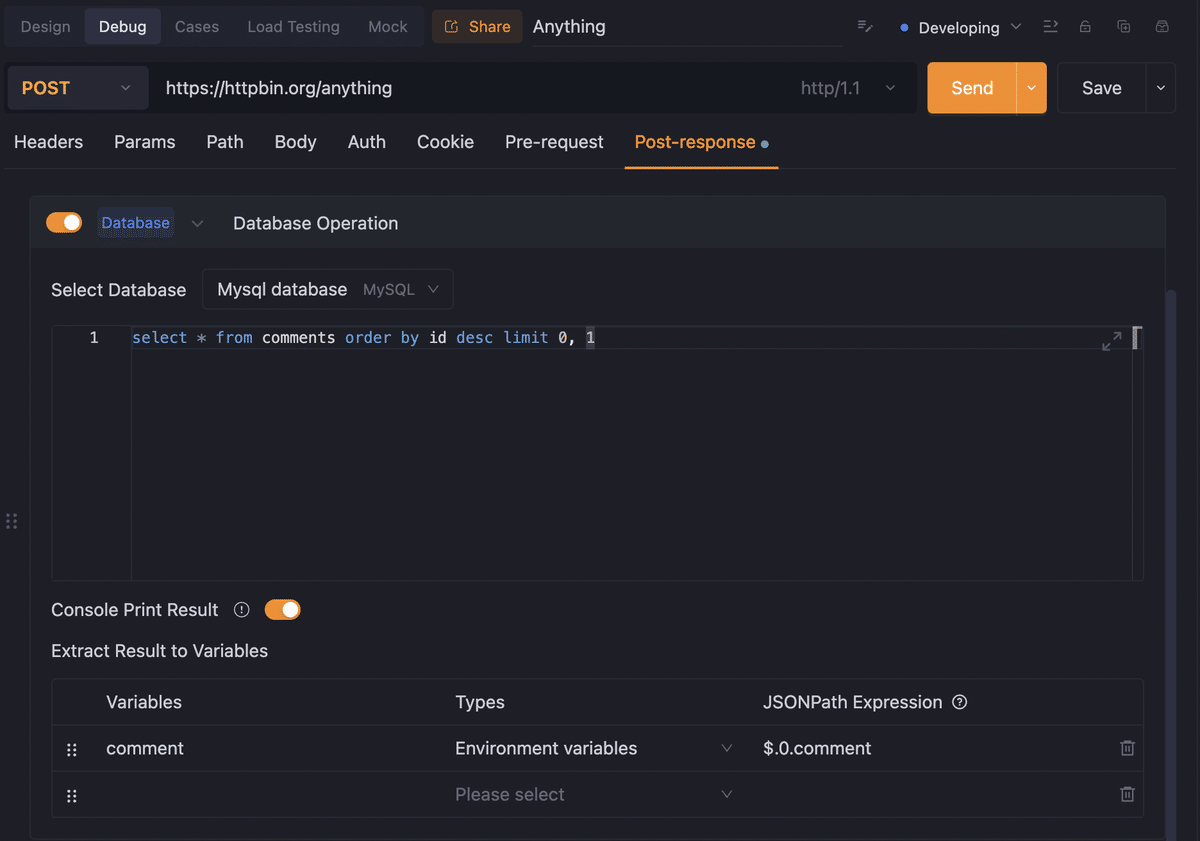
Task: Click the Send button
Action: pos(972,88)
